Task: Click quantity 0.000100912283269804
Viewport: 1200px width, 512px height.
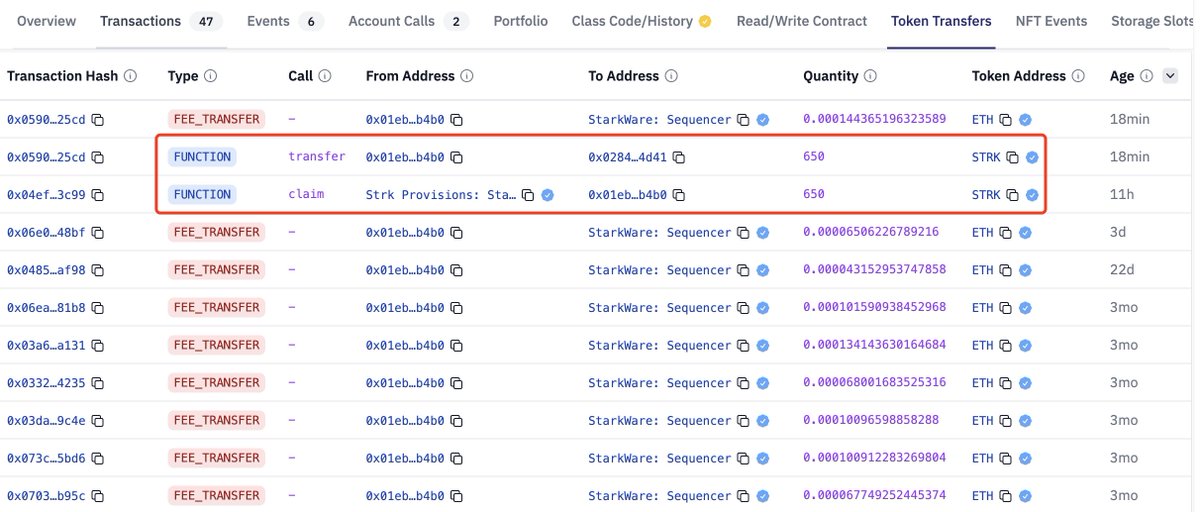Action: pos(875,459)
